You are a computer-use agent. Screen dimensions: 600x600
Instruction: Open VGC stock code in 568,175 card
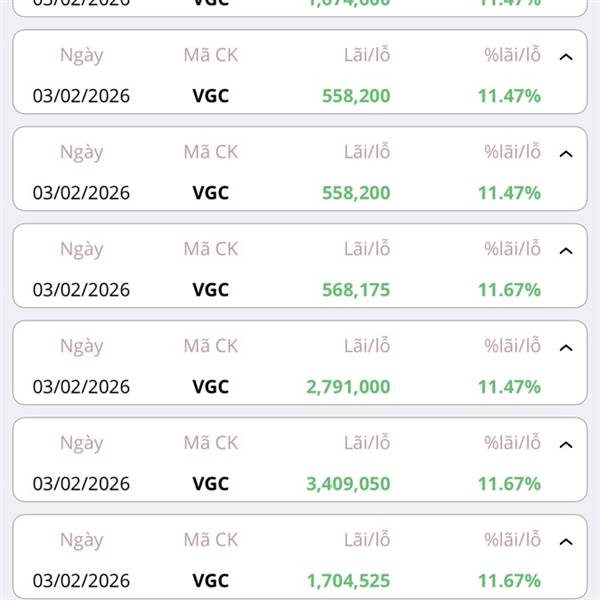click(210, 290)
